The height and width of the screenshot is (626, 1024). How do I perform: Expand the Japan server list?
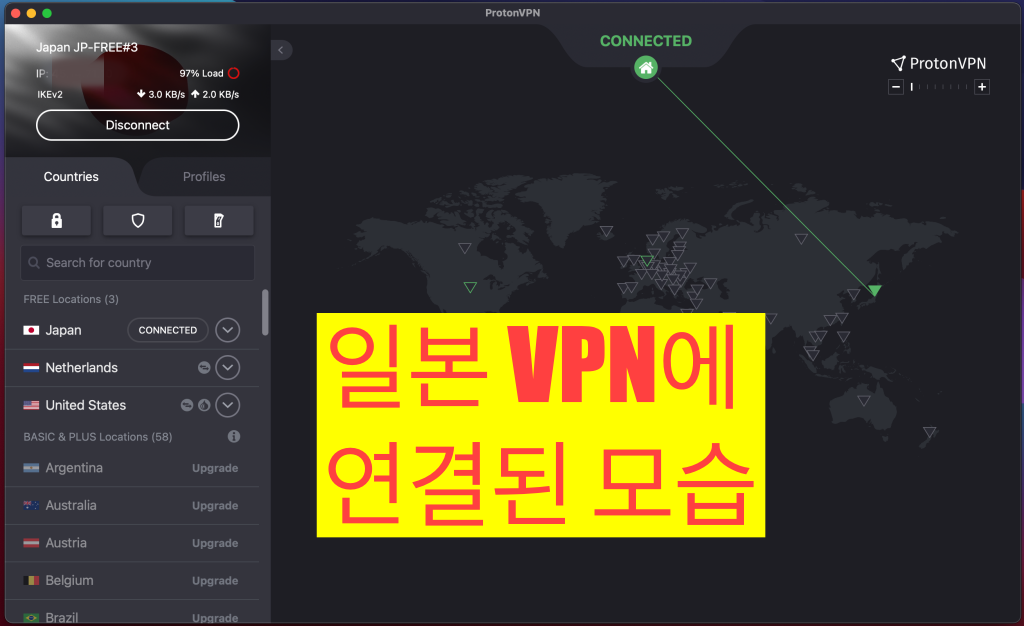[x=227, y=330]
